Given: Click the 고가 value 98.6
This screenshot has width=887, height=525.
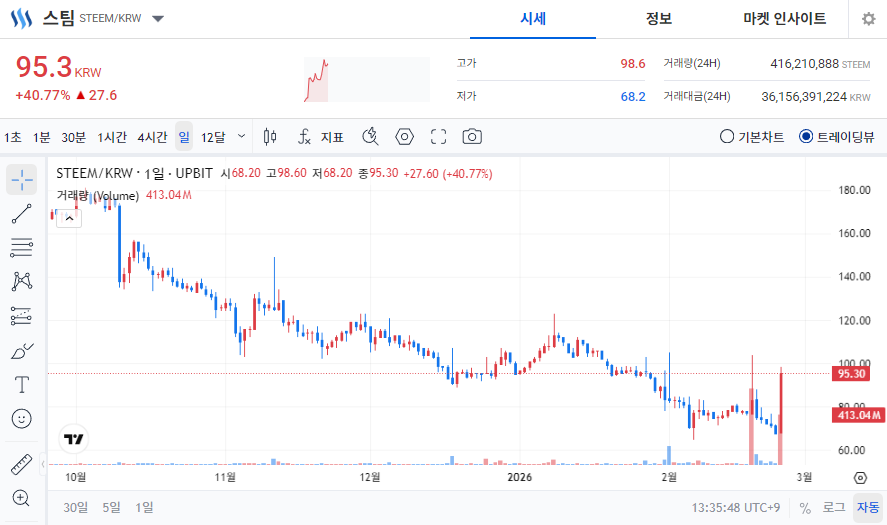Looking at the screenshot, I should point(632,63).
